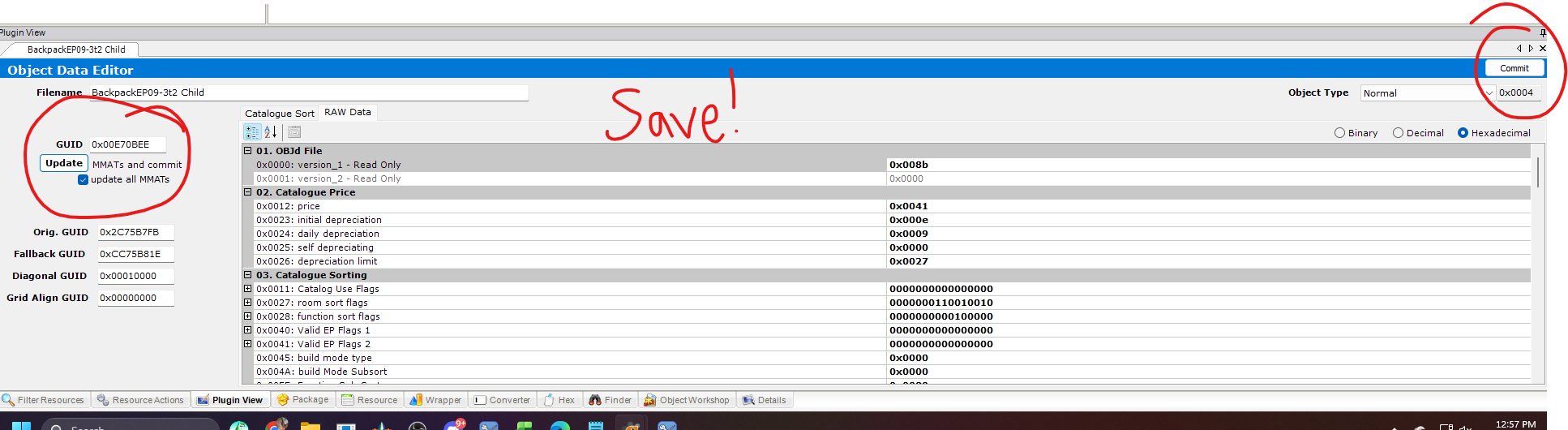This screenshot has width=1568, height=430.
Task: Switch to Catalogue Sort tab
Action: coord(280,114)
